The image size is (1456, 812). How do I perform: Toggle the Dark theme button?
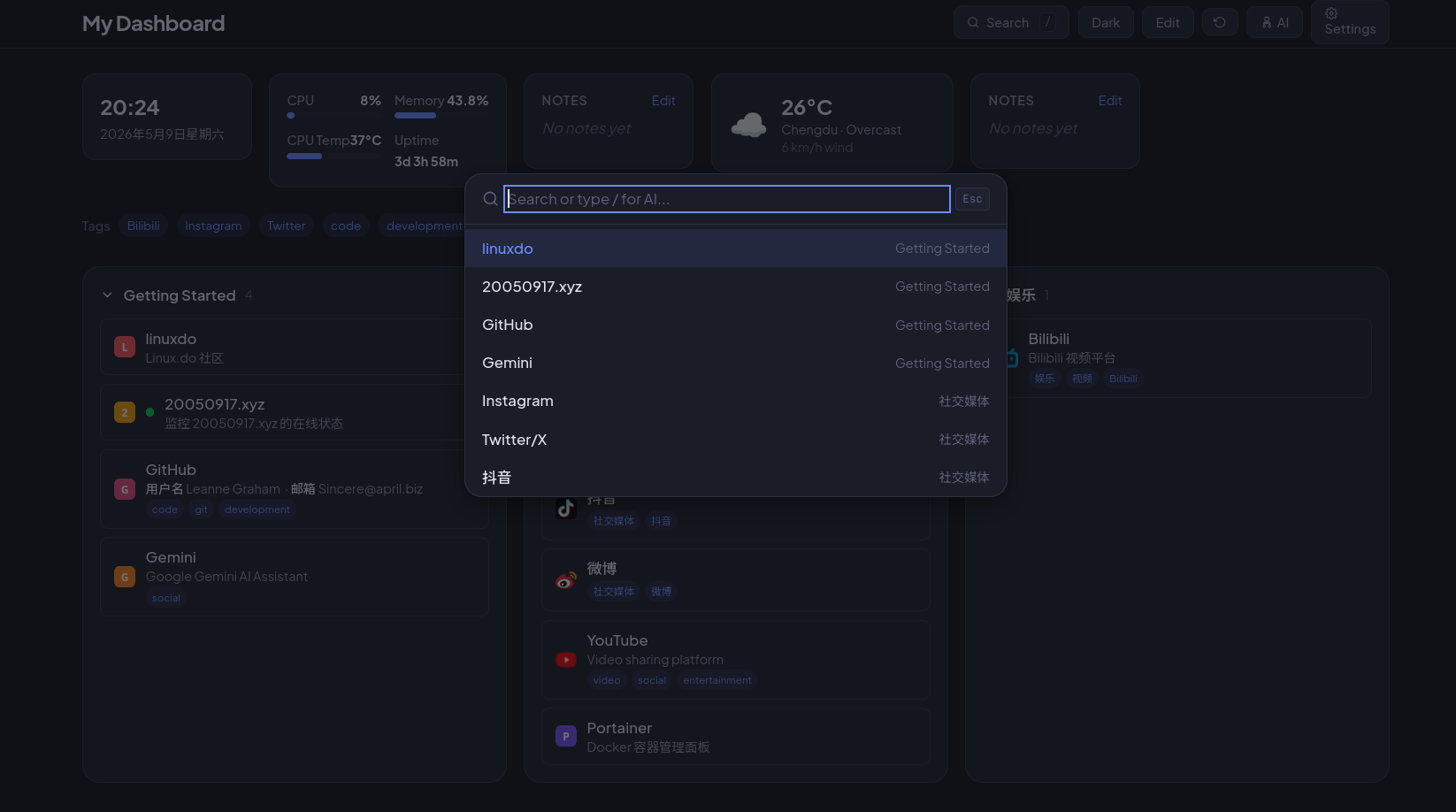point(1106,23)
